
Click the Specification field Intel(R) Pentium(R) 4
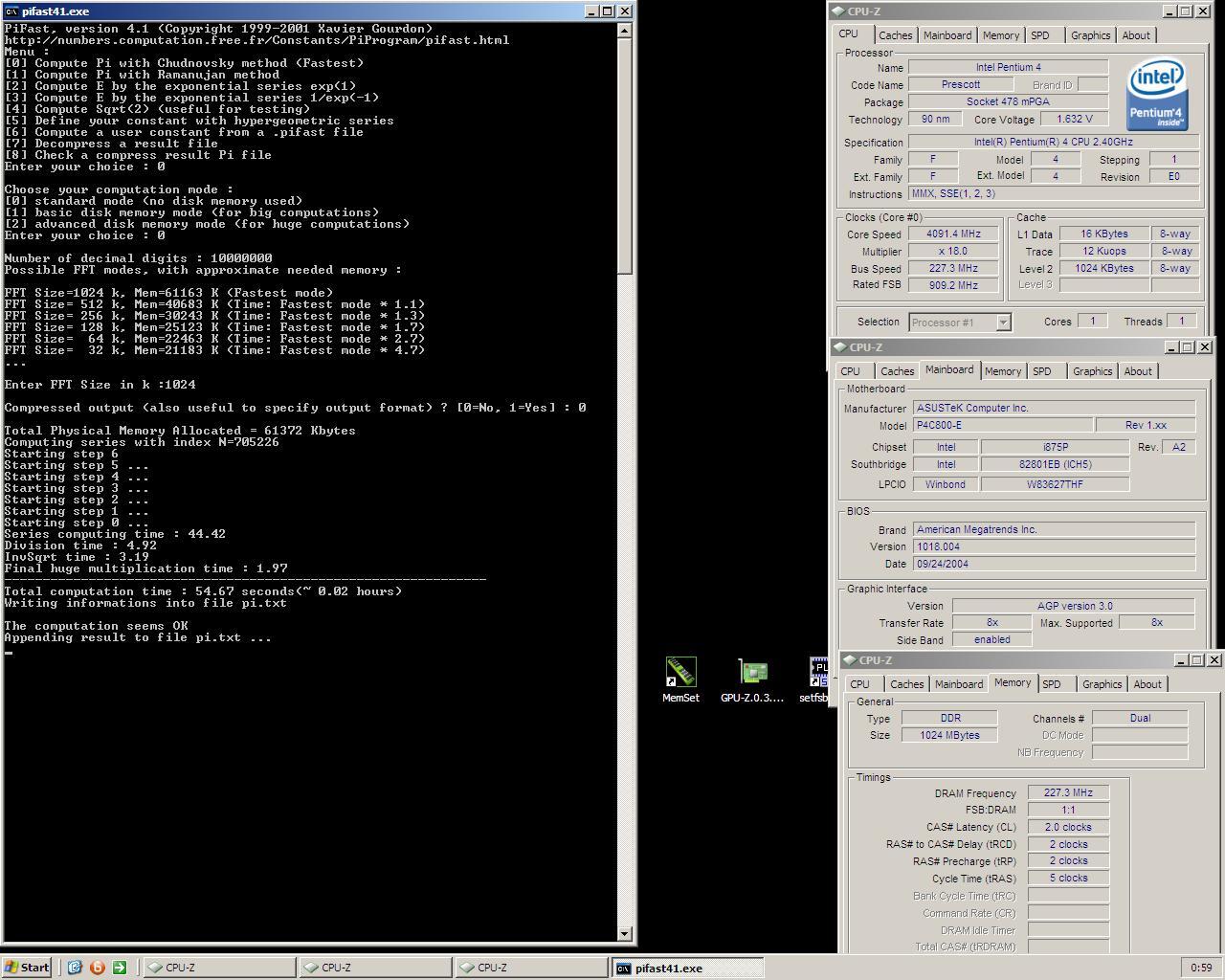pyautogui.click(x=1054, y=143)
